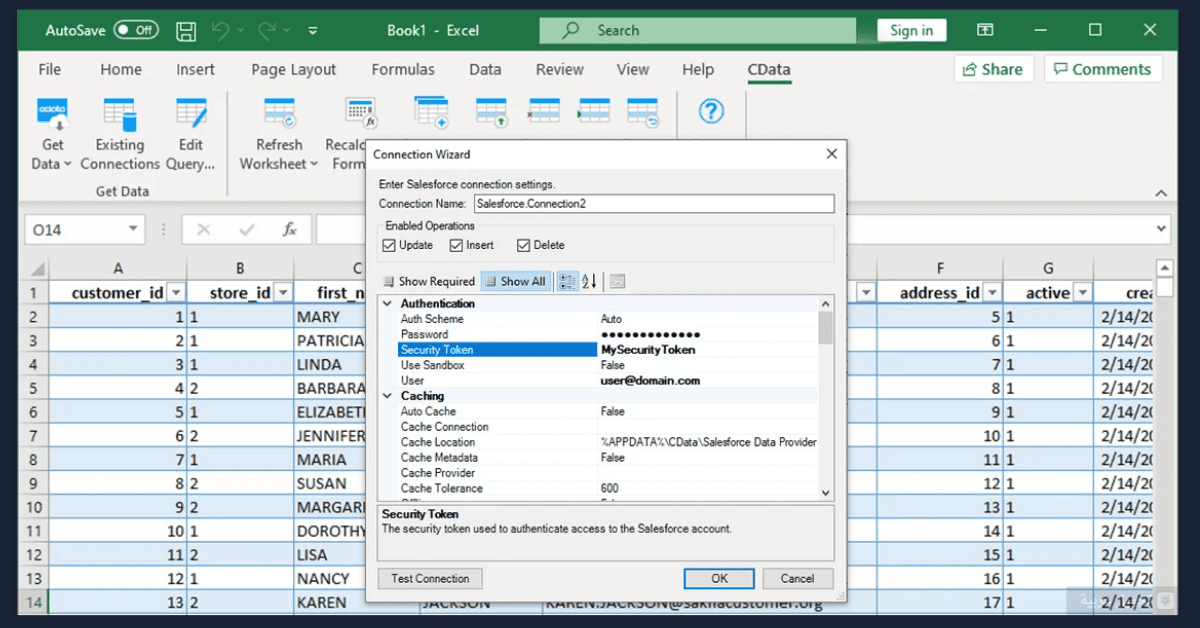Click the Connection Name input field

(x=654, y=203)
